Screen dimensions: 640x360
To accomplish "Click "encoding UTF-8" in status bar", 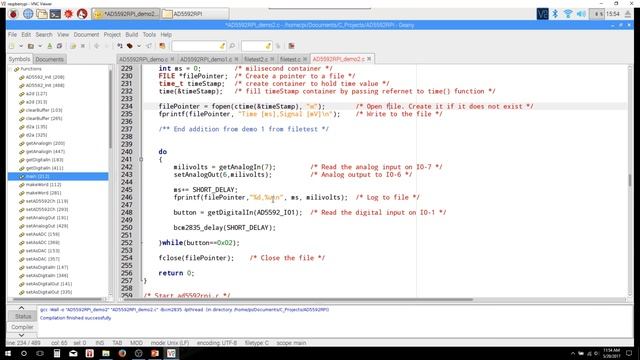I will click(x=217, y=343).
